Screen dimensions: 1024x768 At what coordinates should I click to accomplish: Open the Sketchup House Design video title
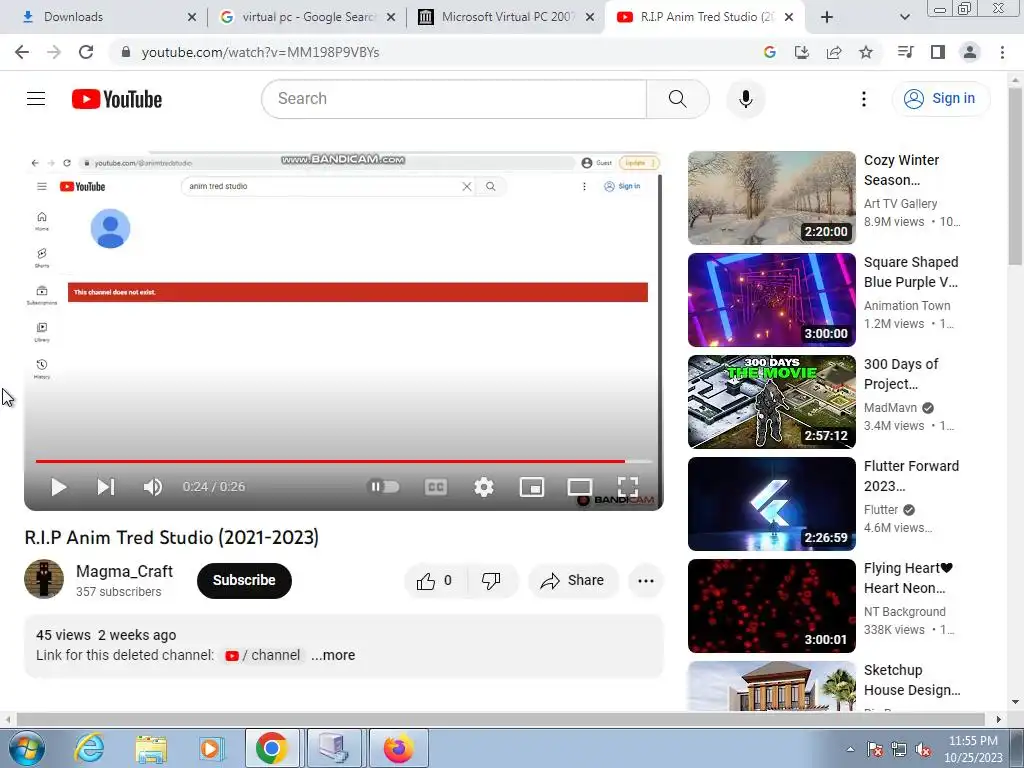pyautogui.click(x=912, y=680)
